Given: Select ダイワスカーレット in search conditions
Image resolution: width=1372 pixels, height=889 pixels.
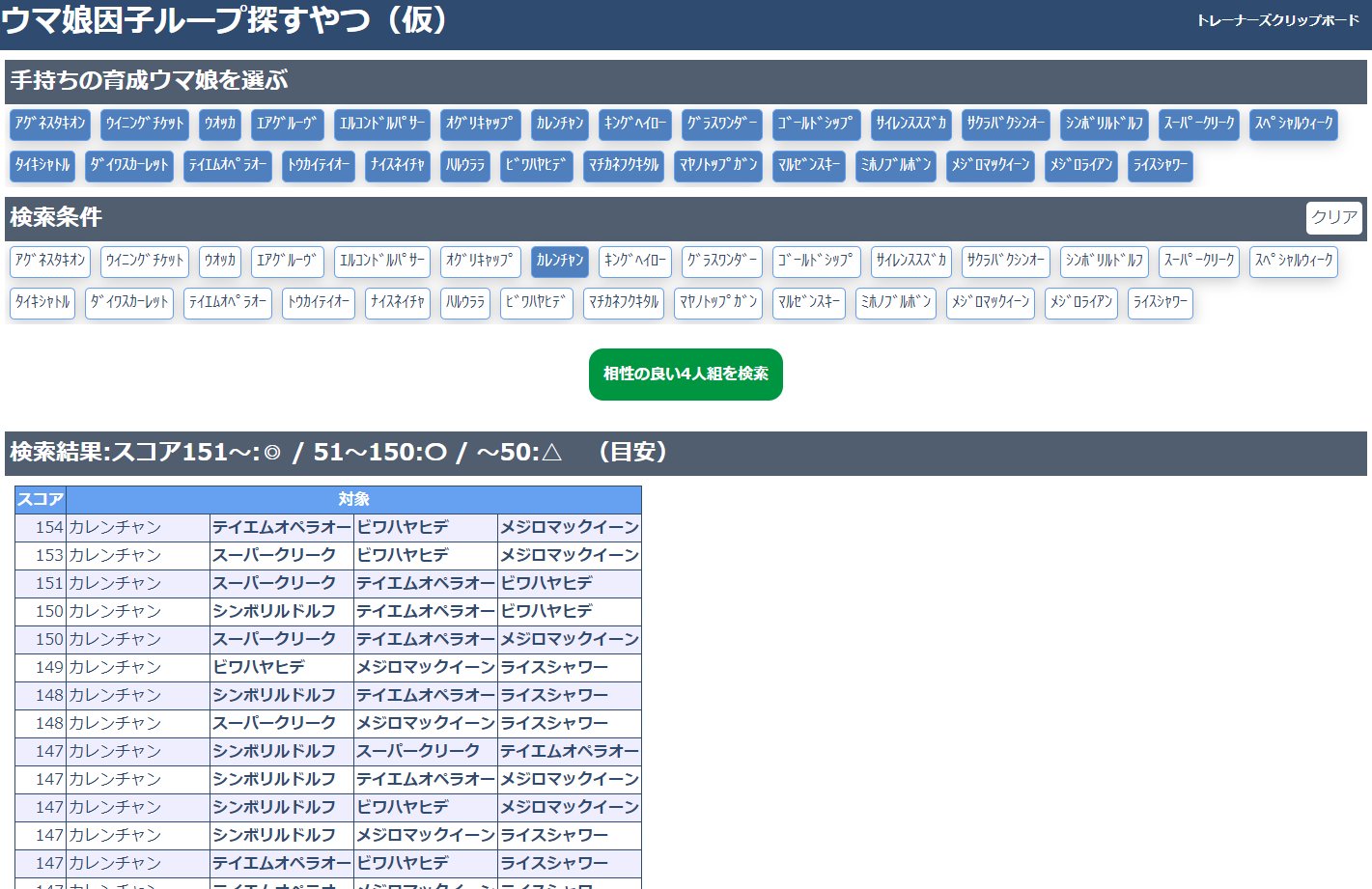Looking at the screenshot, I should (x=129, y=303).
